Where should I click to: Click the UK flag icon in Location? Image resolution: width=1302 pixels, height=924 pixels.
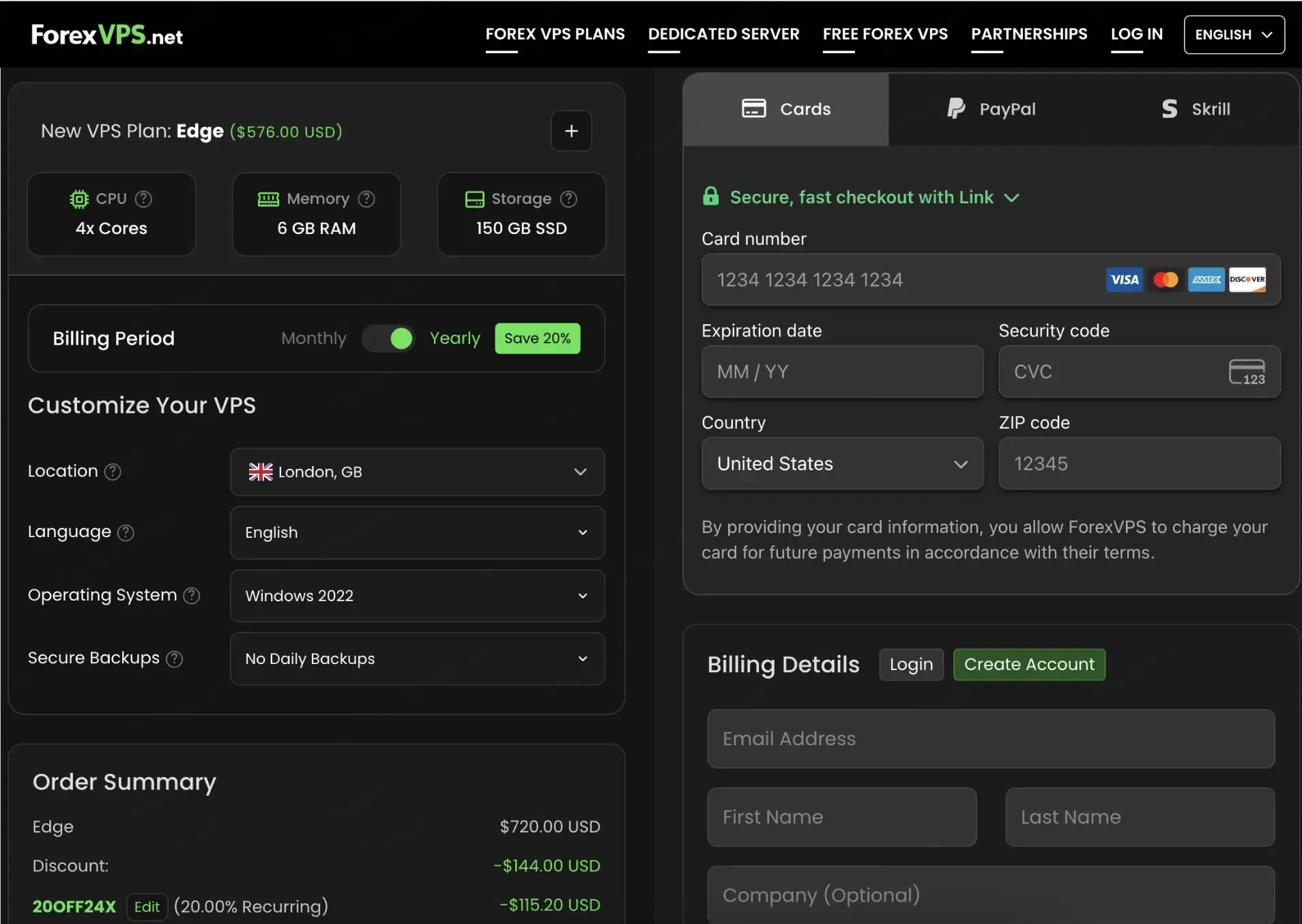point(260,472)
